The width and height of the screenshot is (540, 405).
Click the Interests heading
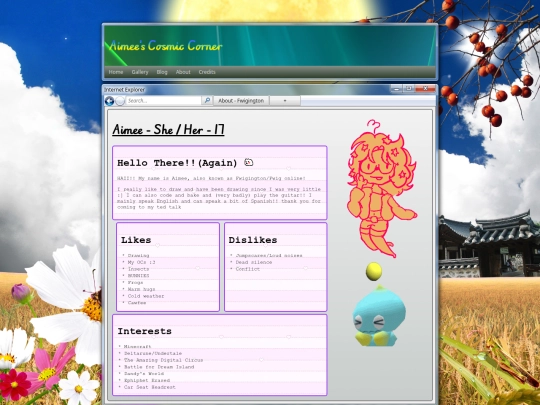click(x=145, y=331)
